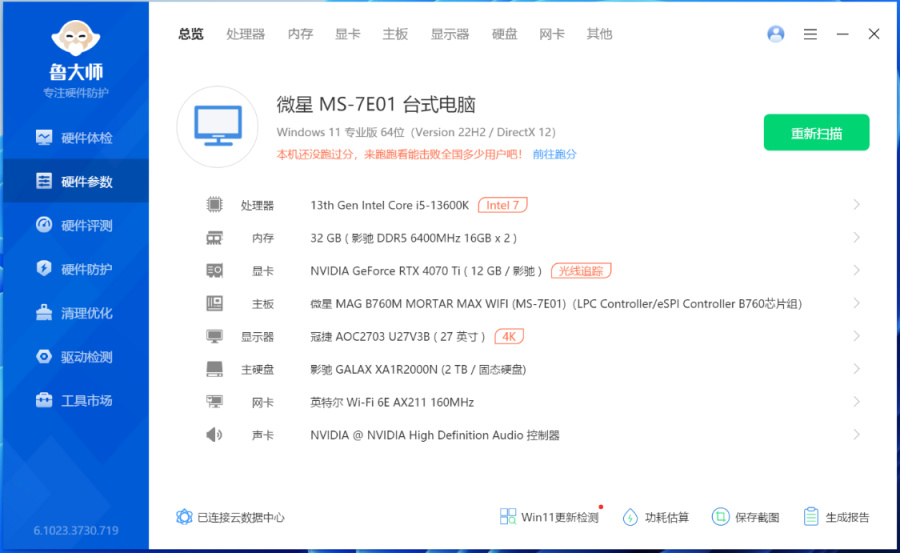Switch to the 主板 tab
This screenshot has width=900, height=553.
pos(395,34)
